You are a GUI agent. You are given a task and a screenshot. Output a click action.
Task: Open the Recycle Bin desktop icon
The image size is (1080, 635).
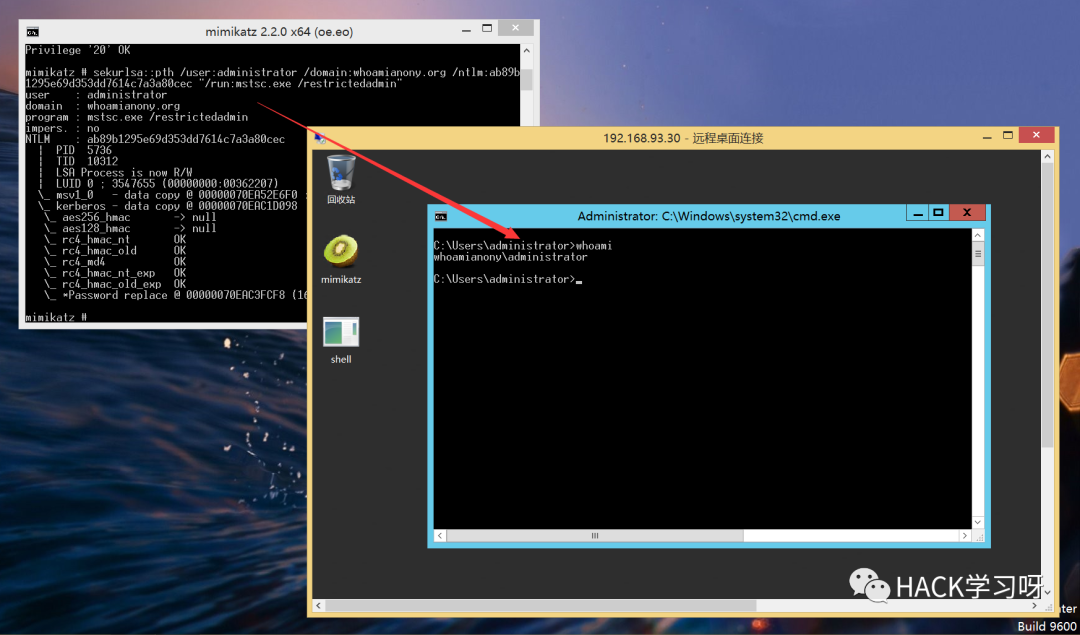click(x=341, y=179)
